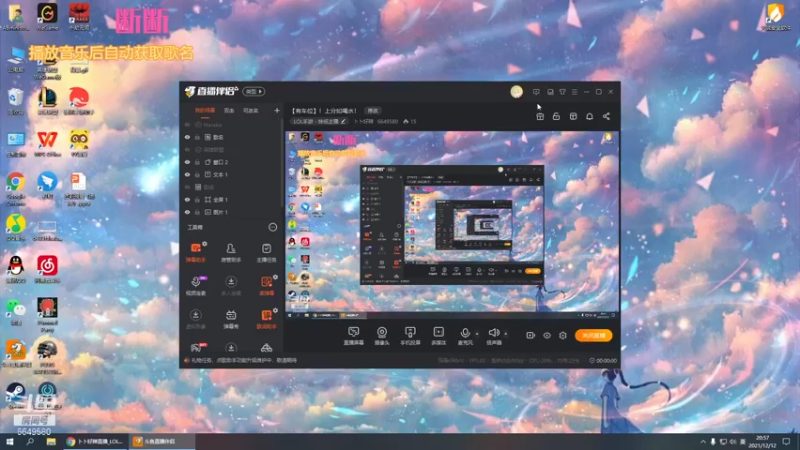Hide the 图片 1 layer with its eye
Image resolution: width=800 pixels, height=450 pixels.
(x=187, y=212)
